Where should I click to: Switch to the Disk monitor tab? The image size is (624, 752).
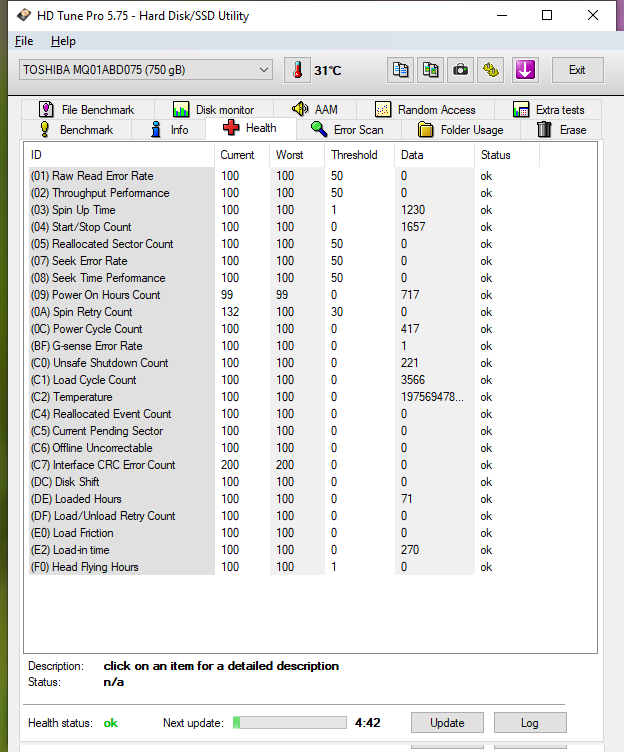pyautogui.click(x=213, y=110)
